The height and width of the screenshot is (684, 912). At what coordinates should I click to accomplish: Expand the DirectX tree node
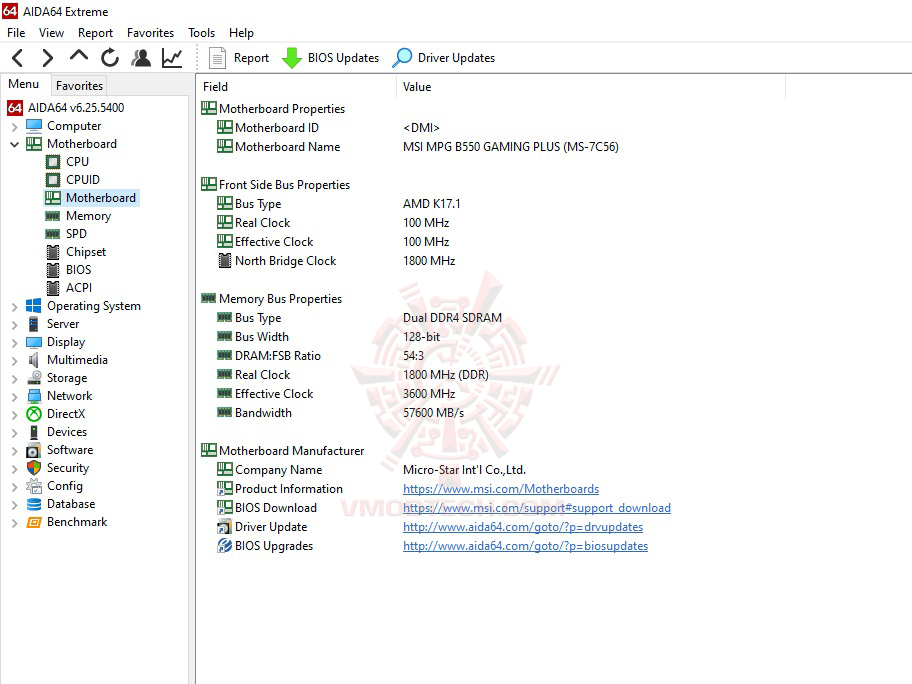click(15, 415)
